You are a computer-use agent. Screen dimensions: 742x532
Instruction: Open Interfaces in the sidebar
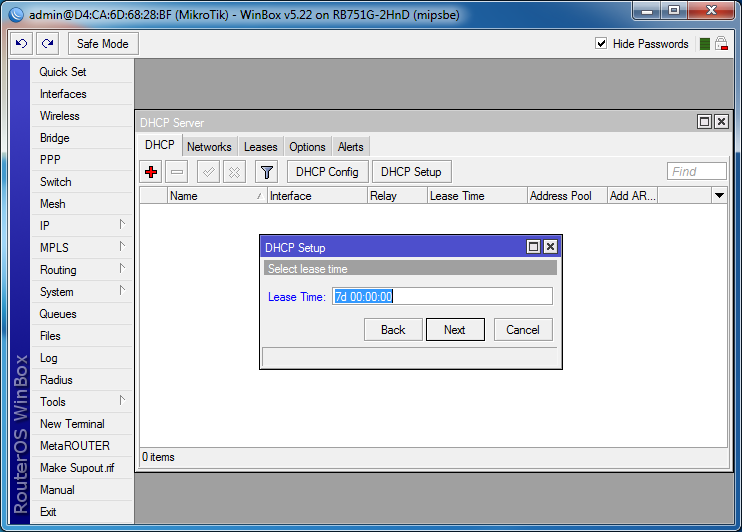[x=81, y=94]
